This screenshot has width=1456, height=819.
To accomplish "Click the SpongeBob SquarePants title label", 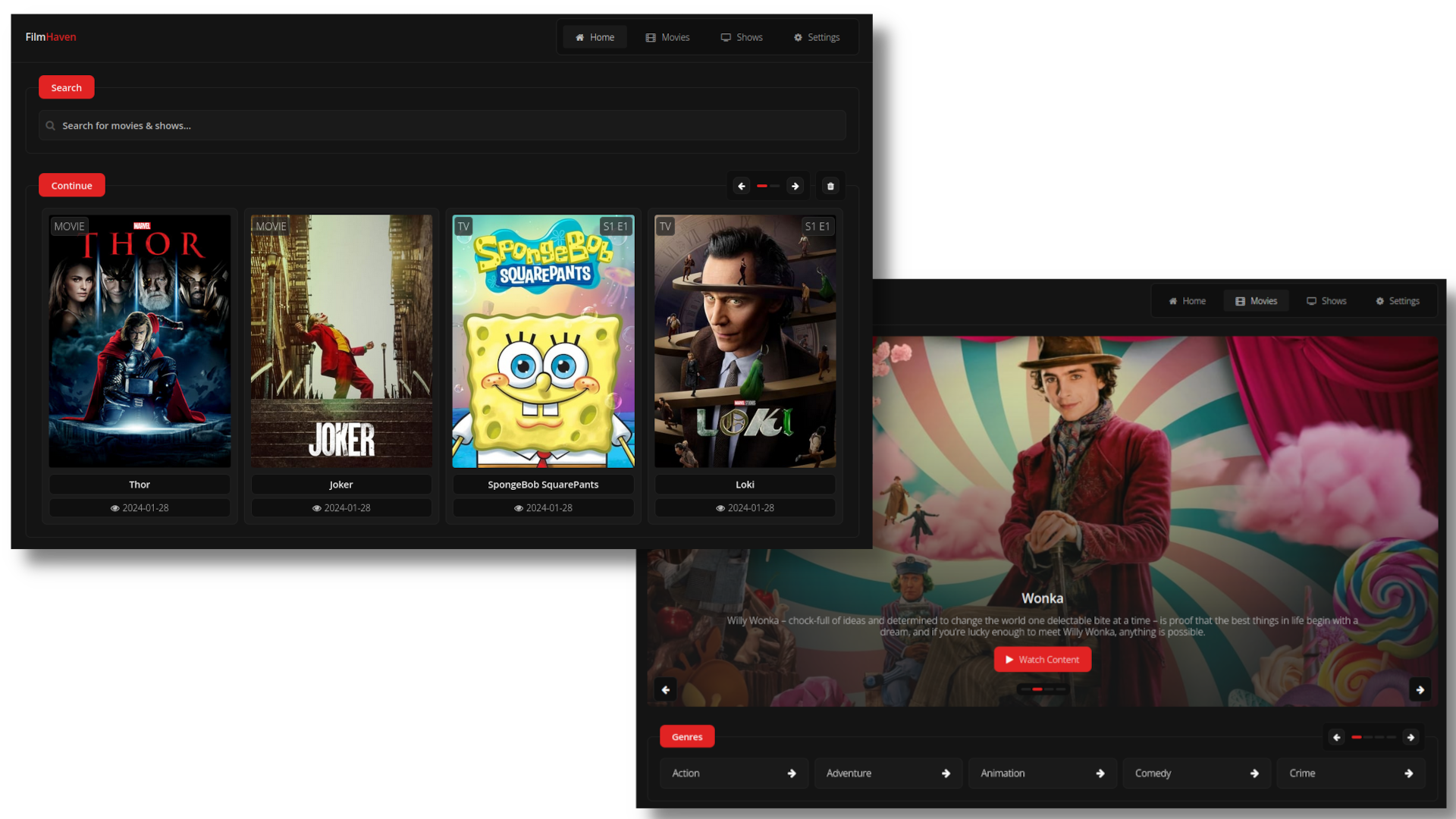I will [544, 485].
